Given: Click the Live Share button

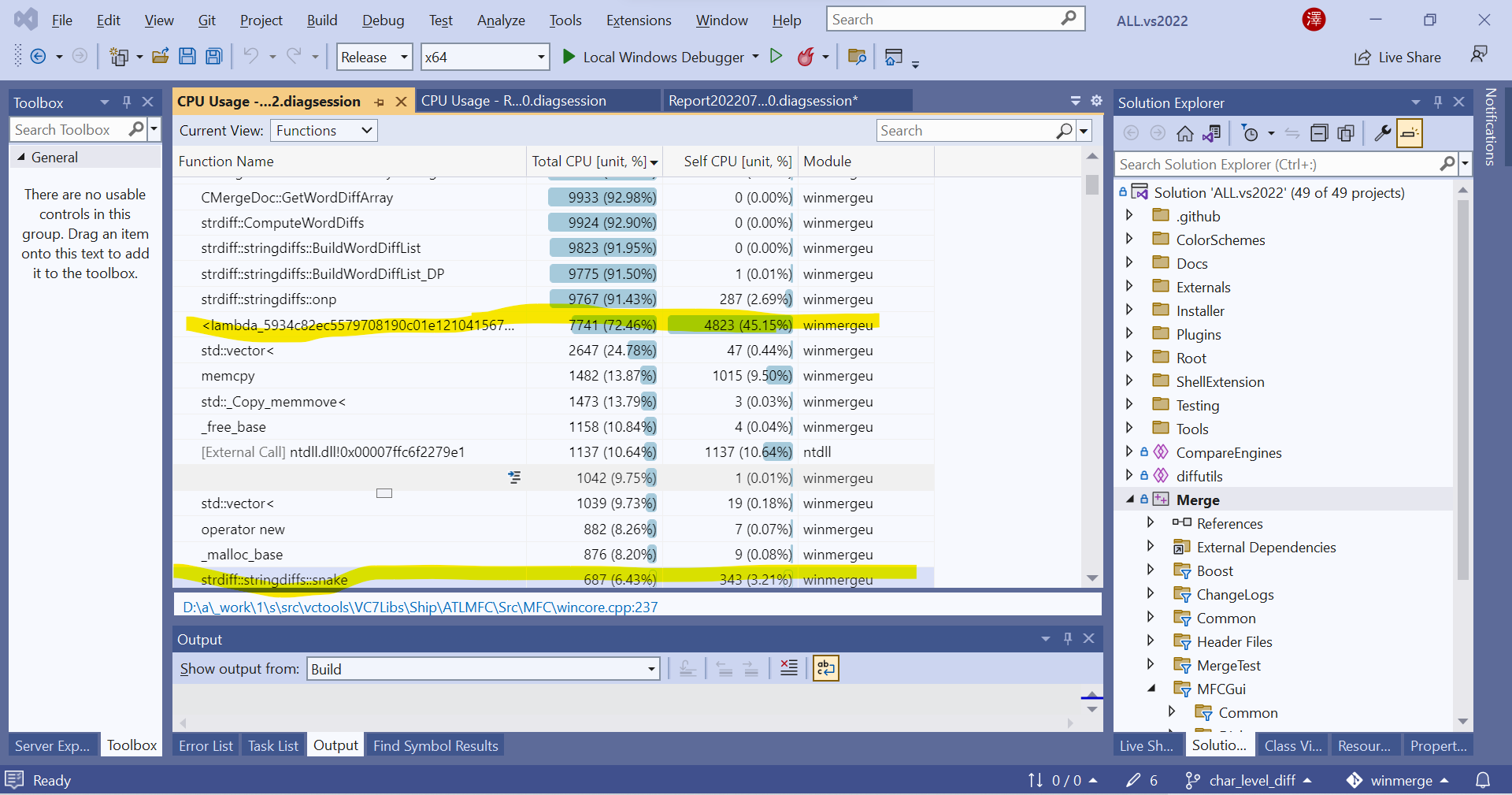Looking at the screenshot, I should point(1398,57).
